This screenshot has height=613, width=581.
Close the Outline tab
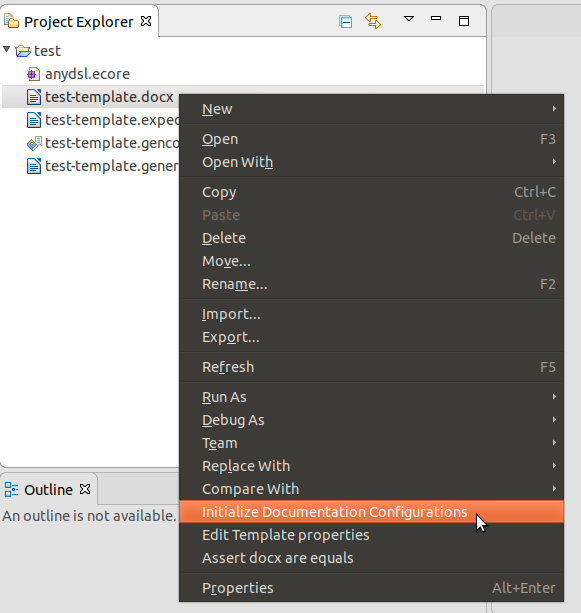click(85, 489)
